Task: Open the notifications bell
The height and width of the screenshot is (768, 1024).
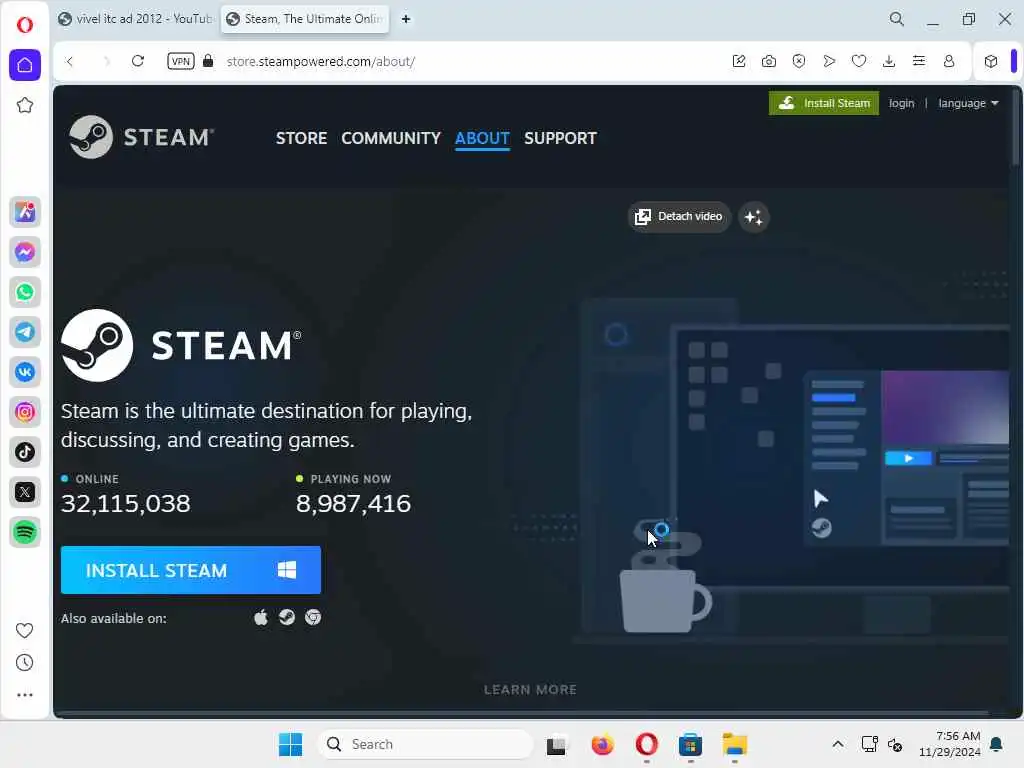Action: [x=997, y=744]
